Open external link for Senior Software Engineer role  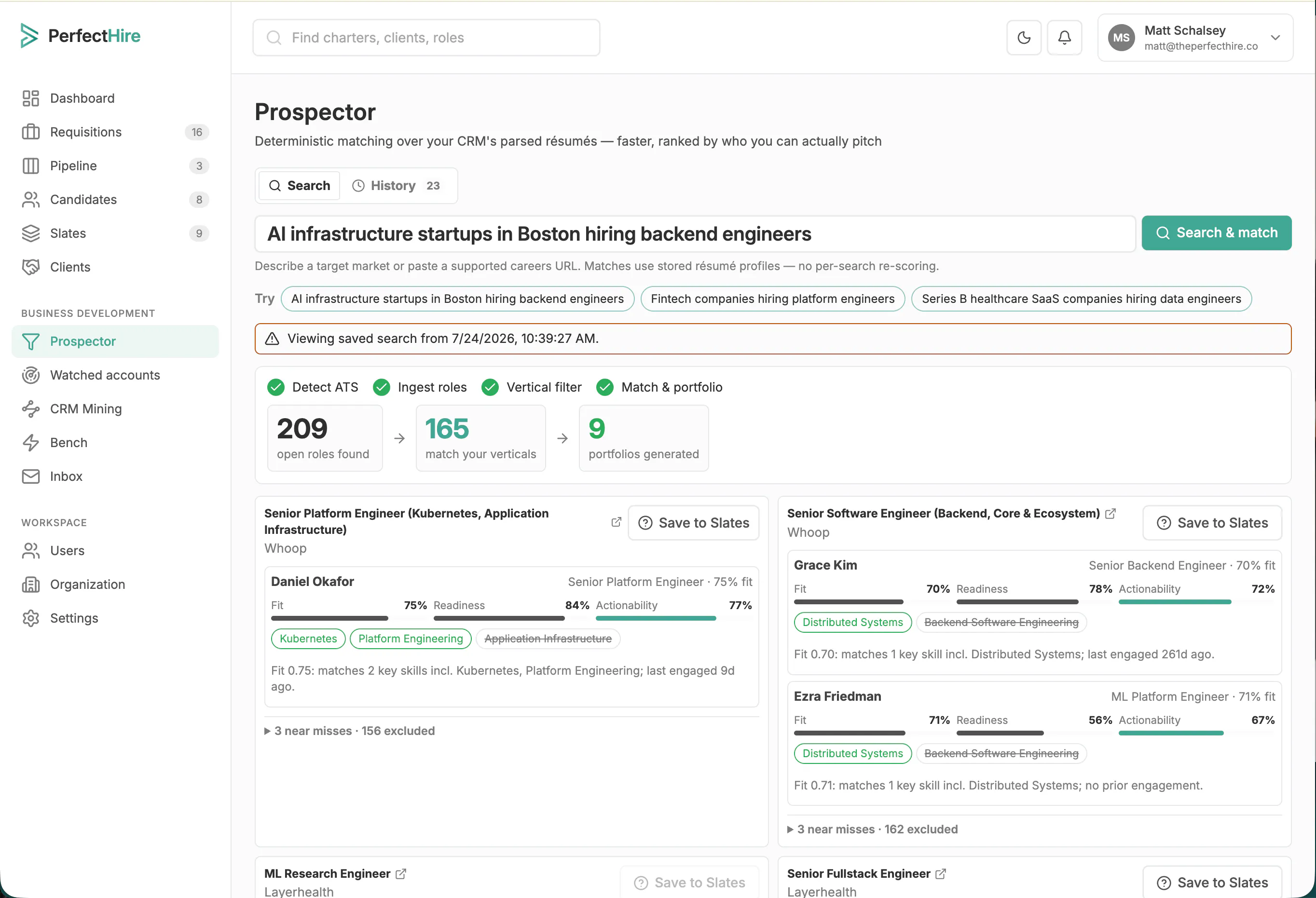(x=1110, y=514)
